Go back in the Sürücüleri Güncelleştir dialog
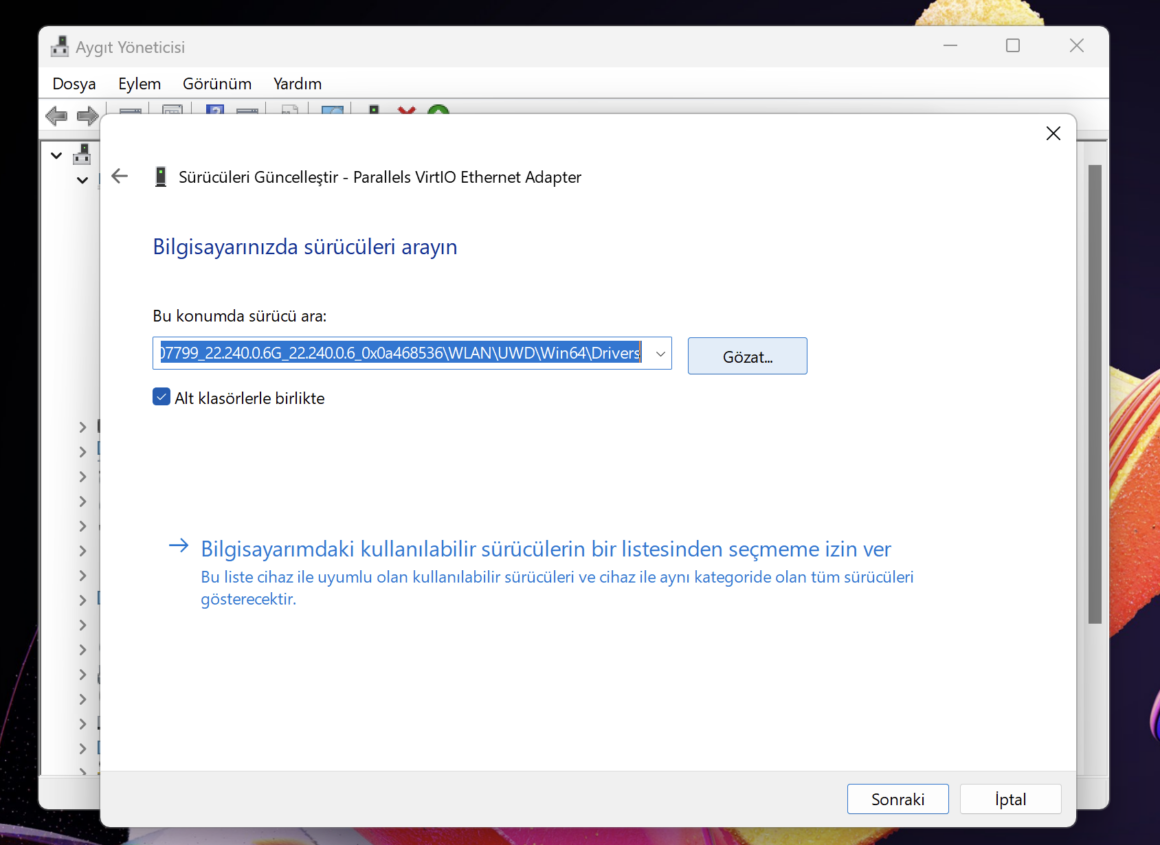 pos(120,176)
